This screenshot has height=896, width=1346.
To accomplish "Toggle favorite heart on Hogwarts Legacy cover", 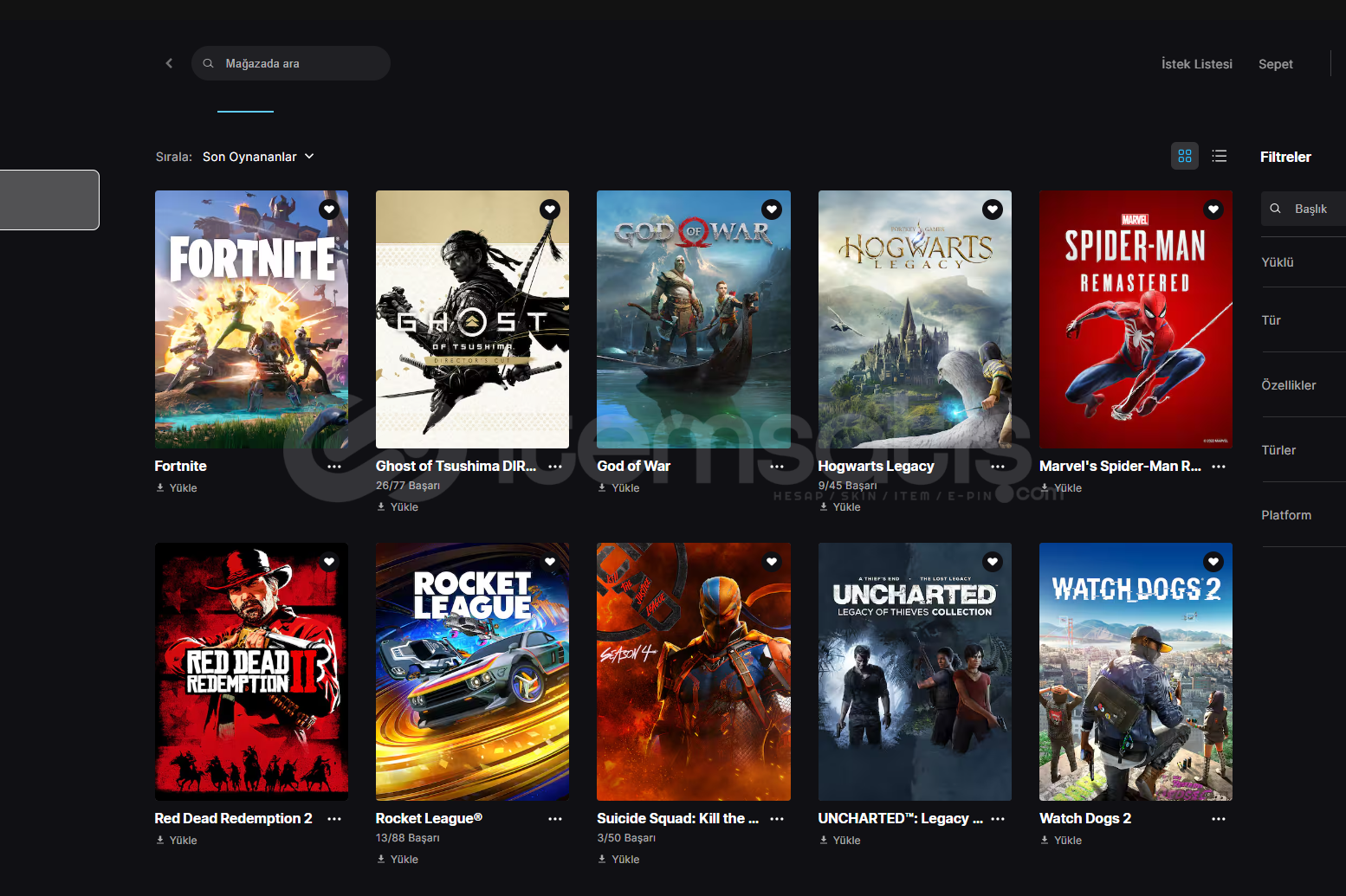I will (x=993, y=209).
